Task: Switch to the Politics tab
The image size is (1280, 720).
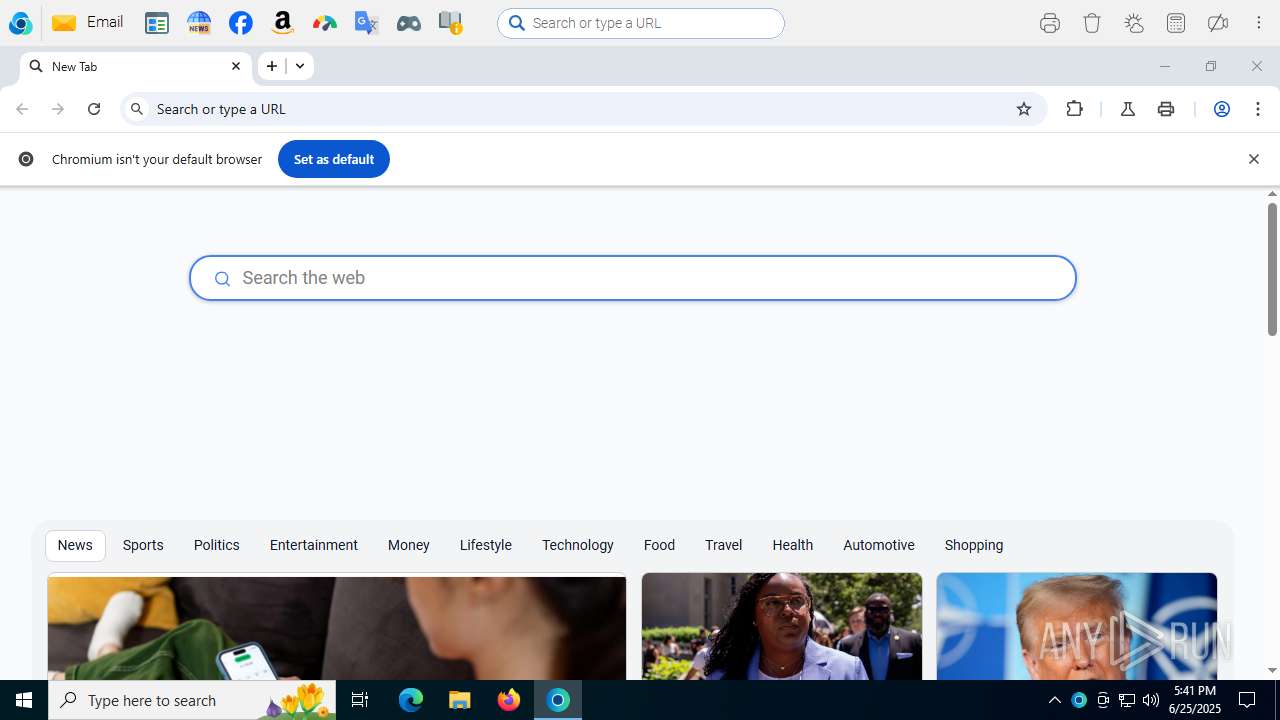Action: (x=217, y=545)
